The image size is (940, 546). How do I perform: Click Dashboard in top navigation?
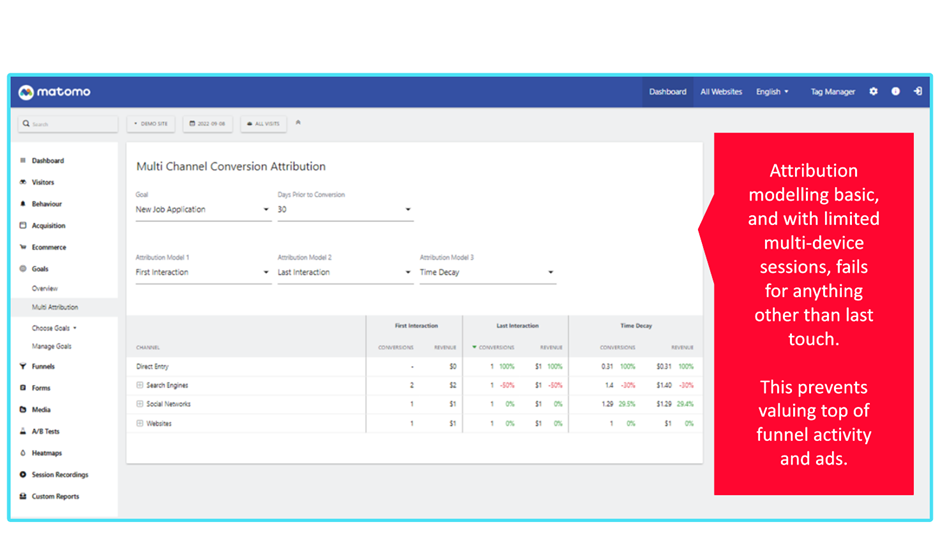click(667, 92)
